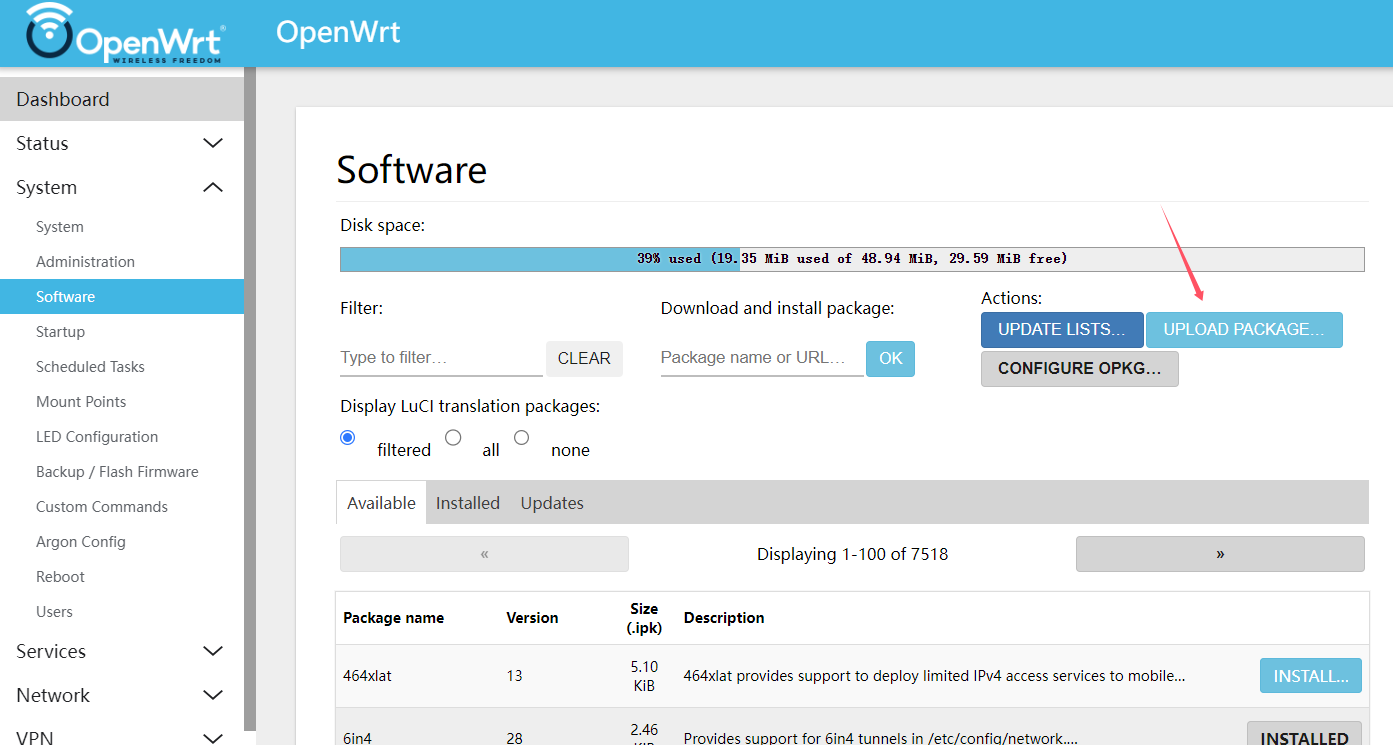Open the Dashboard menu entry
The image size is (1393, 745).
coord(122,99)
